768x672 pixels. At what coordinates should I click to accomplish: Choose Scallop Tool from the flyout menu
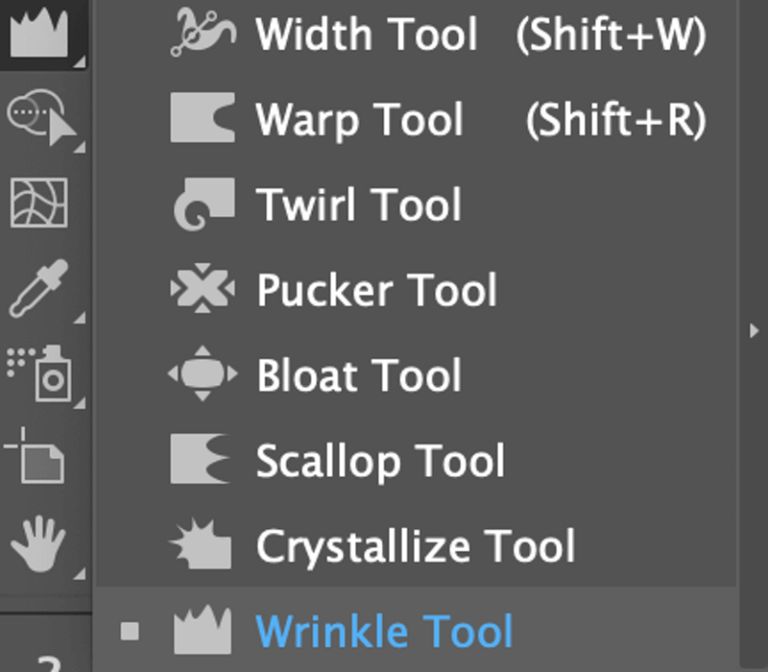point(380,461)
